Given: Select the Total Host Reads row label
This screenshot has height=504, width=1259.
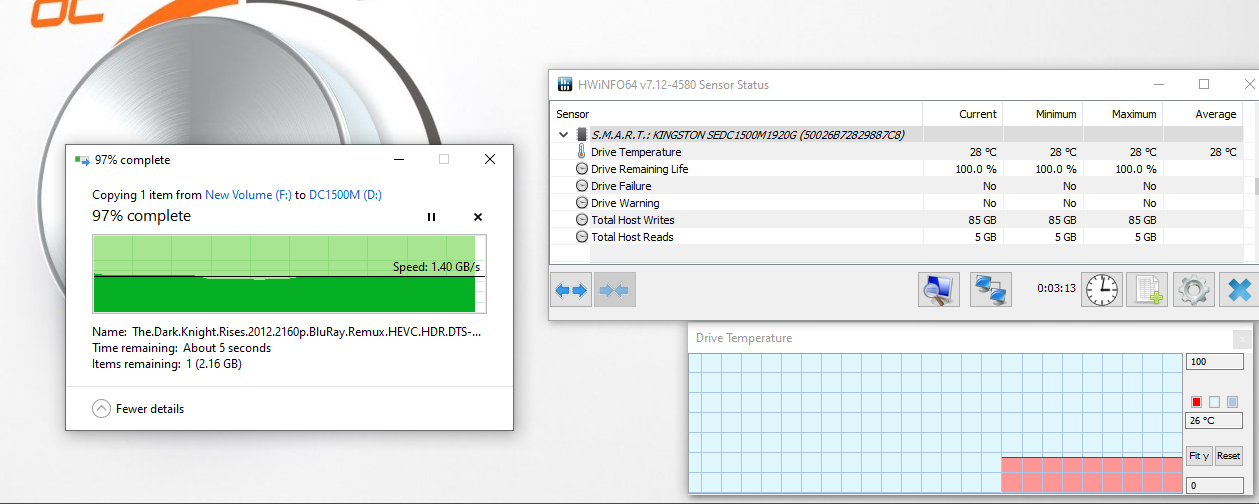Looking at the screenshot, I should (632, 237).
